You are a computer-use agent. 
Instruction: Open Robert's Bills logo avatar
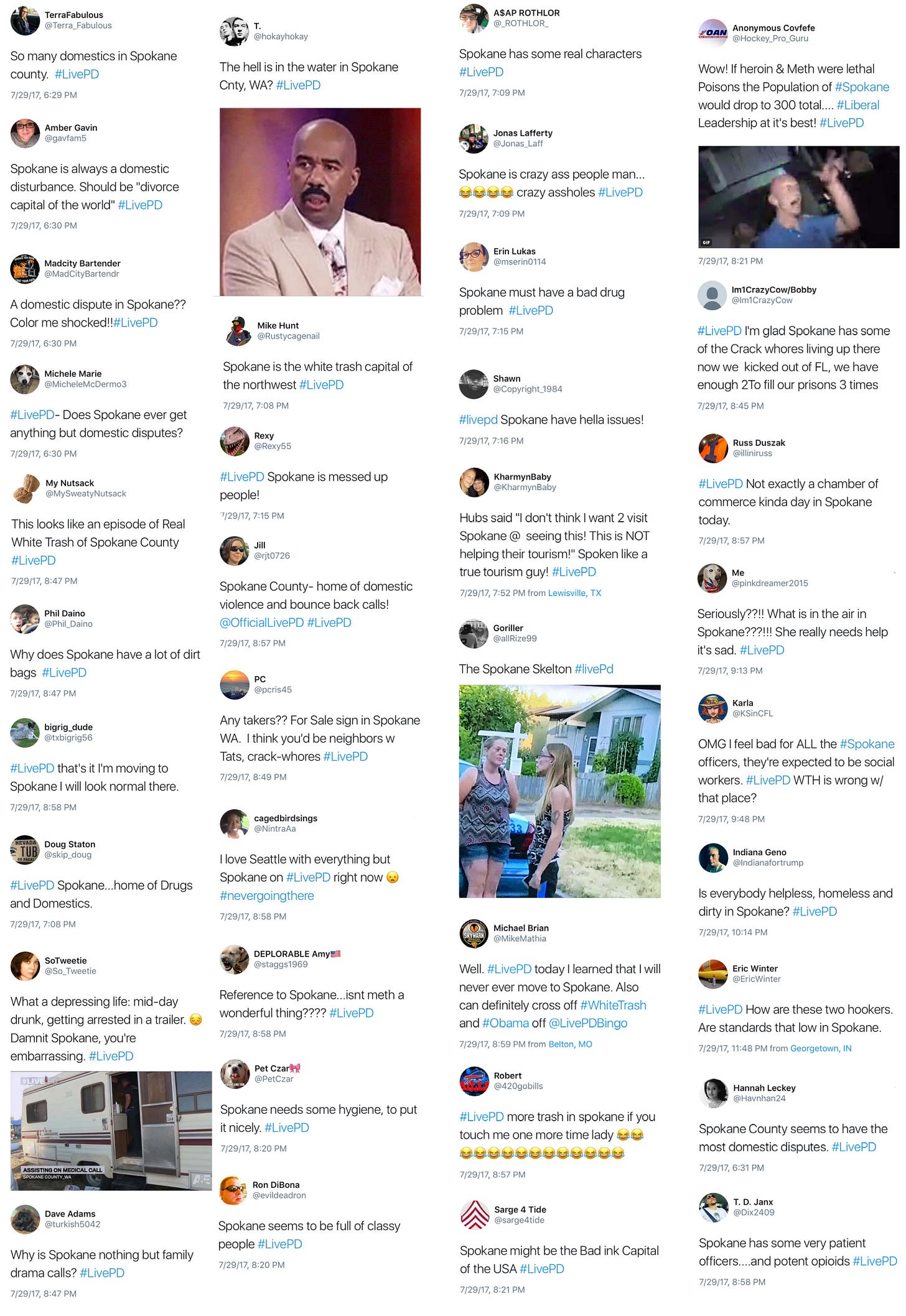click(x=474, y=1081)
